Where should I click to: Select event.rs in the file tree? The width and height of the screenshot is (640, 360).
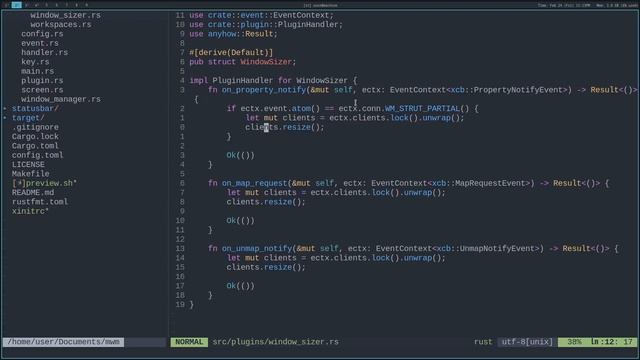(40, 43)
